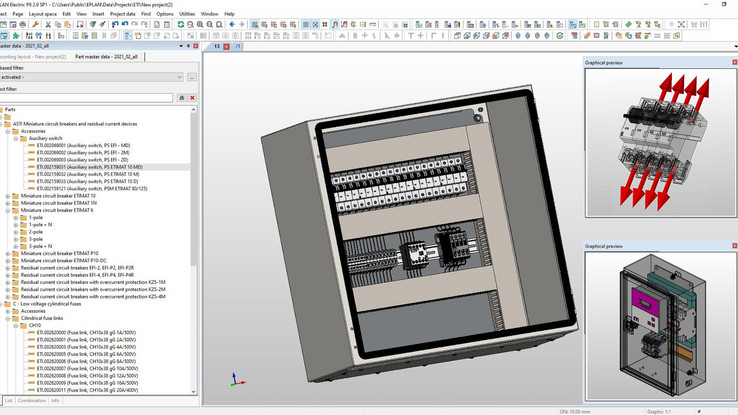The height and width of the screenshot is (415, 738).
Task: Select the document tab labeled /1
Action: point(238,46)
